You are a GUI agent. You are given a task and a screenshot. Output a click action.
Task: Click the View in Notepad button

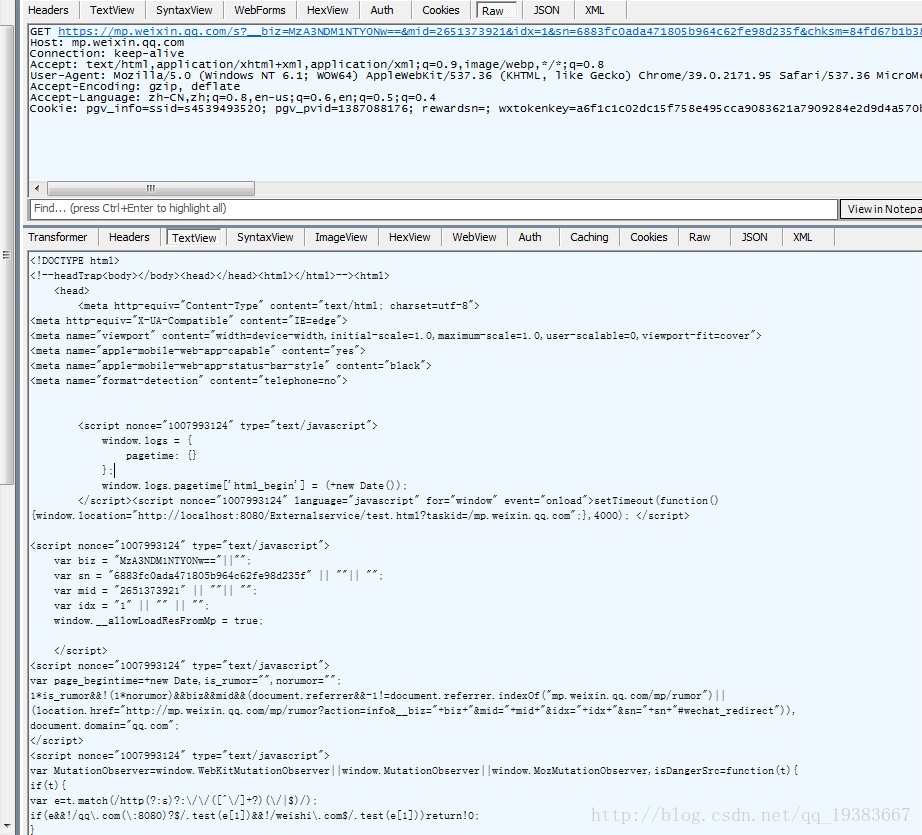pyautogui.click(x=881, y=209)
